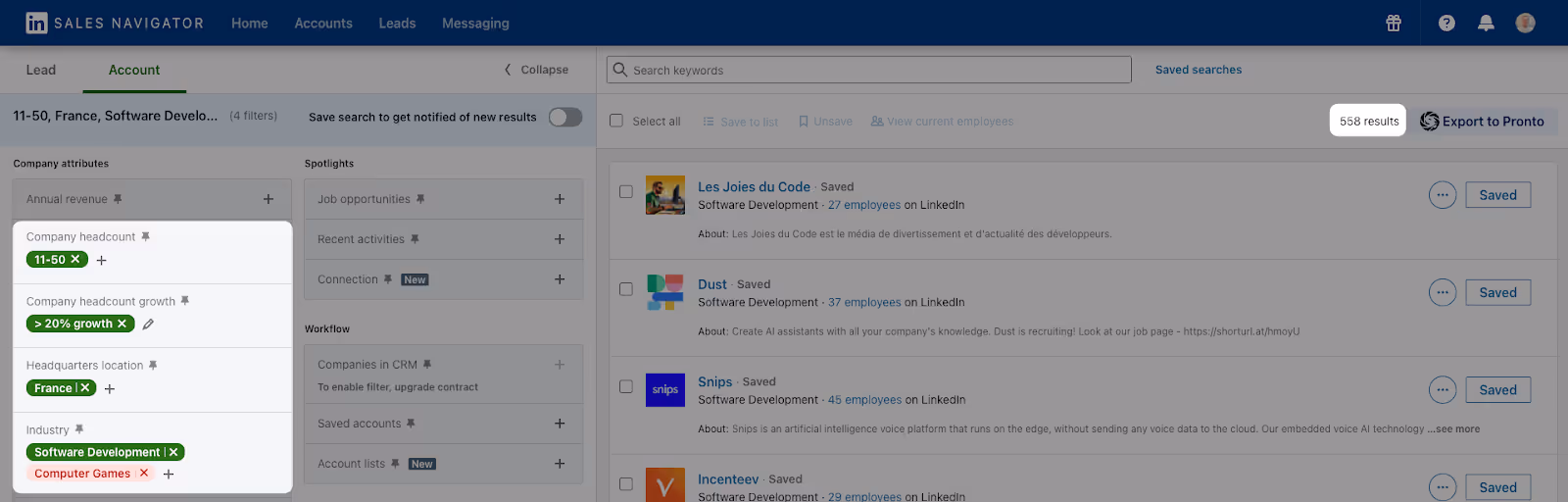1568x502 pixels.
Task: Expand Snips description with see more
Action: pos(1454,428)
